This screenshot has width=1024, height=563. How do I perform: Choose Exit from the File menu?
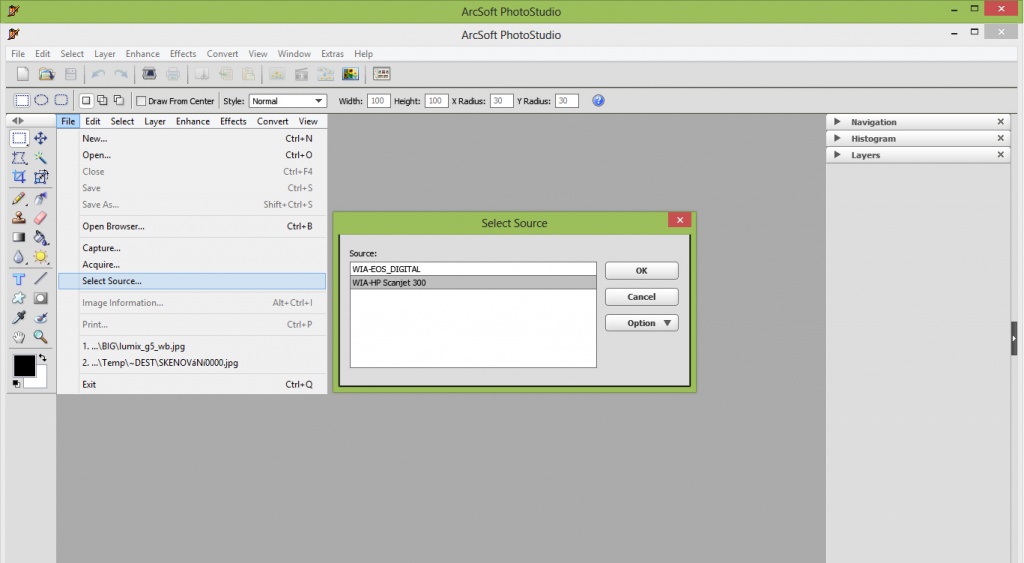[x=192, y=384]
